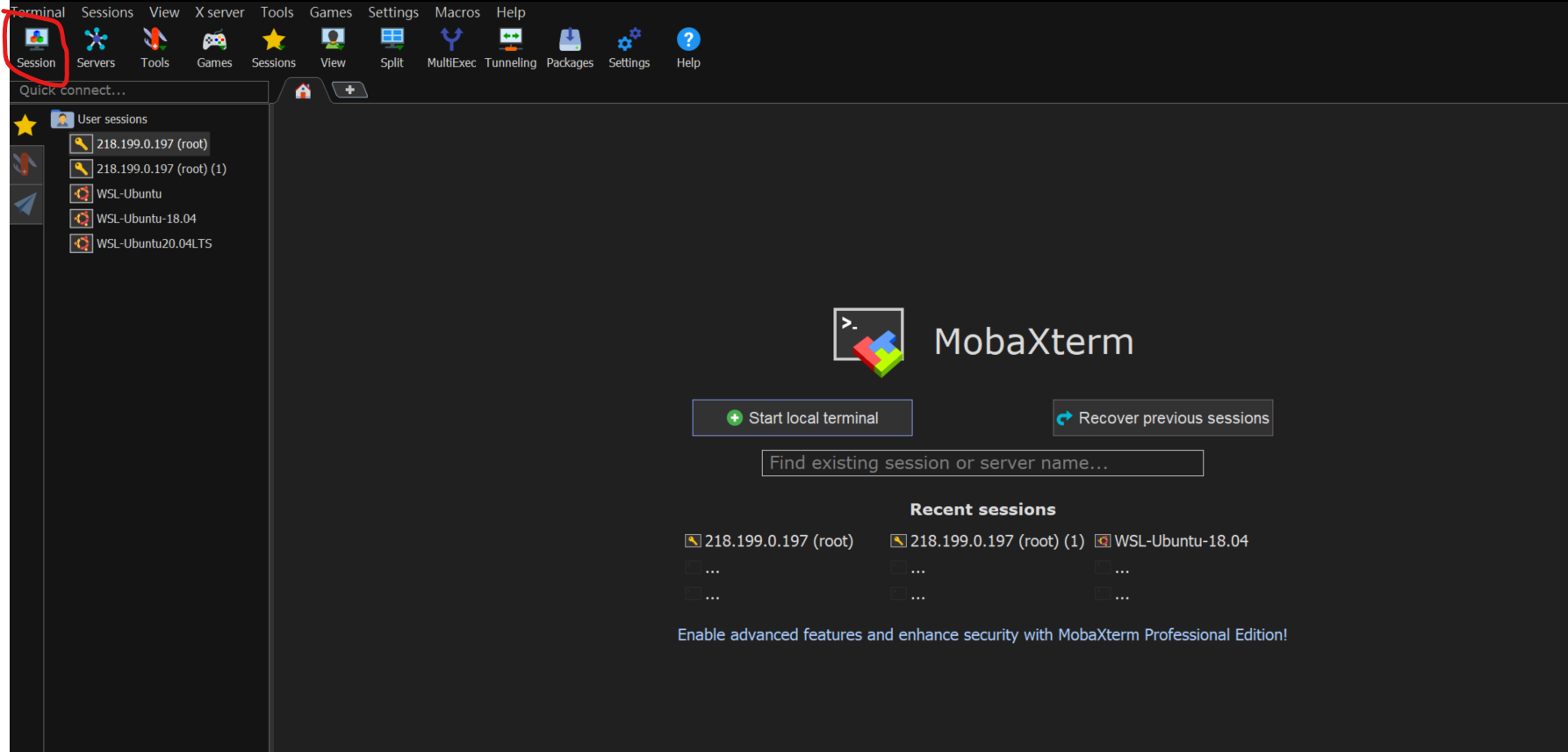Open the Tunneling toolbar icon

tap(511, 47)
